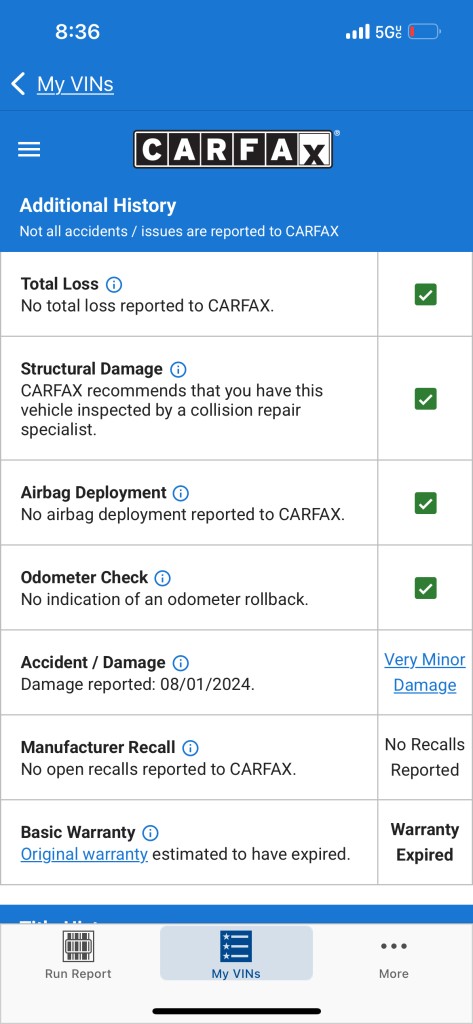473x1024 pixels.
Task: Click the Structural Damage green checkbox
Action: (x=425, y=399)
